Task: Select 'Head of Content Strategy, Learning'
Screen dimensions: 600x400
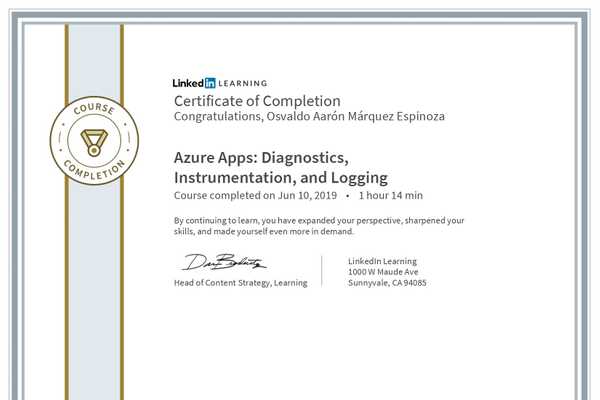Action: pyautogui.click(x=241, y=283)
